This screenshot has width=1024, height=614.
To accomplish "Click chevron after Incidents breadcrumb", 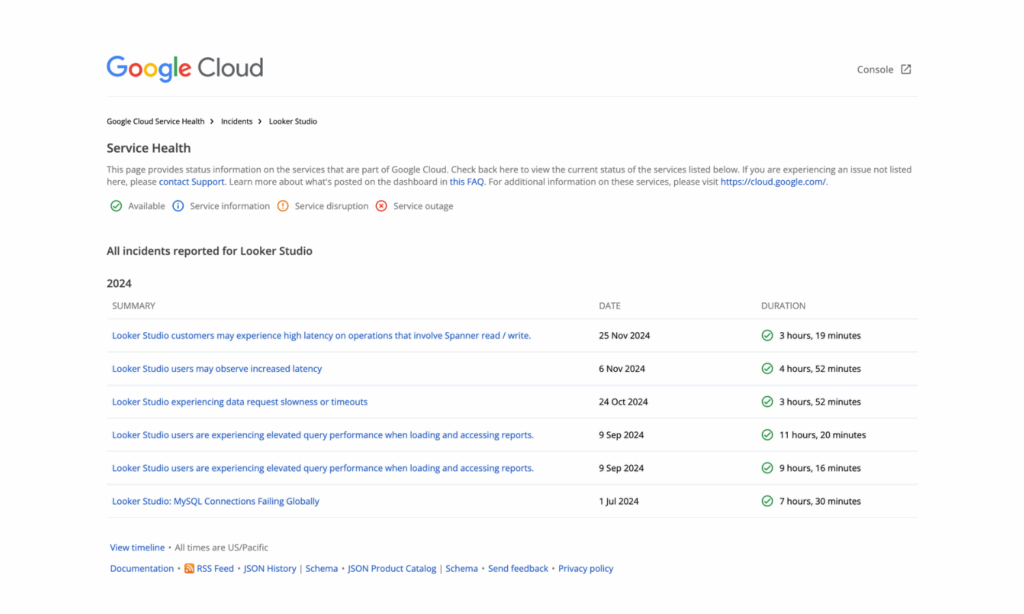I will (260, 121).
